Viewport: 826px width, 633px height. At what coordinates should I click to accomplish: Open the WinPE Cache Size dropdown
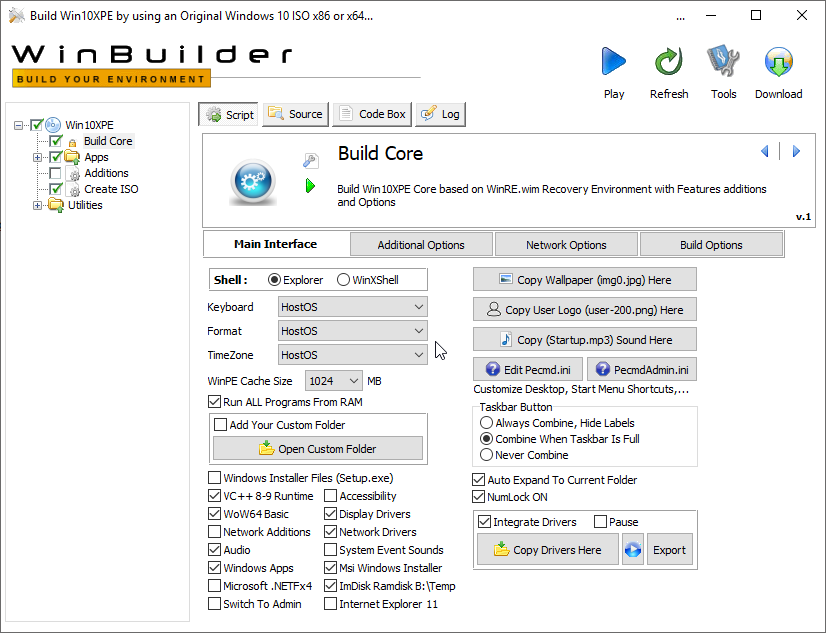[333, 381]
